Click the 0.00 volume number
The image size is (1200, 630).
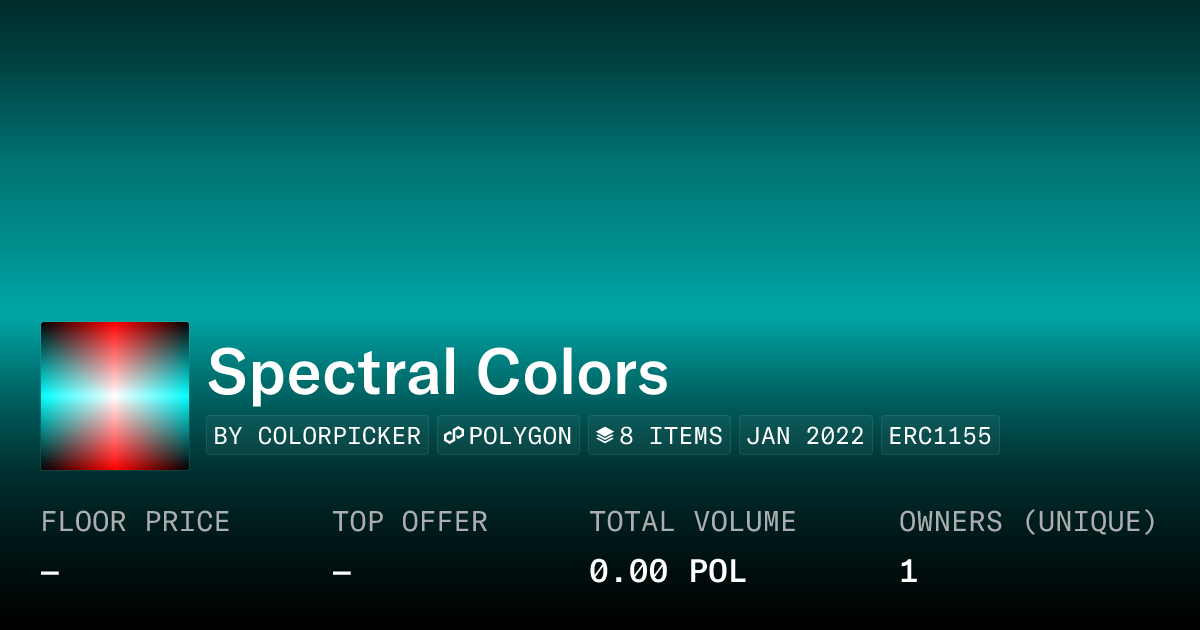pyautogui.click(x=628, y=572)
